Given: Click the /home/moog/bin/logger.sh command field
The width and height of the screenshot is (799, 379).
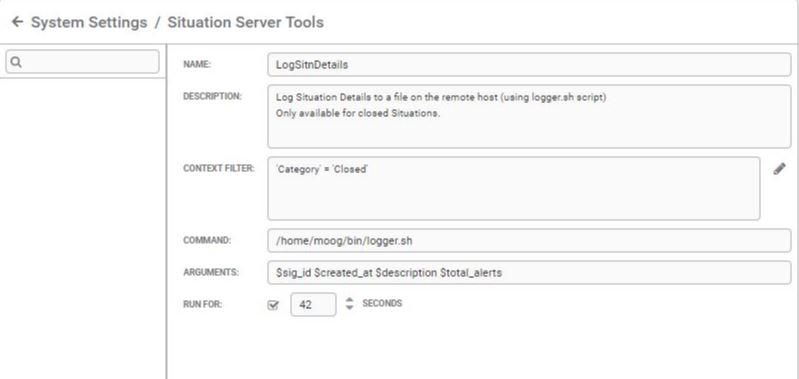Looking at the screenshot, I should (529, 240).
